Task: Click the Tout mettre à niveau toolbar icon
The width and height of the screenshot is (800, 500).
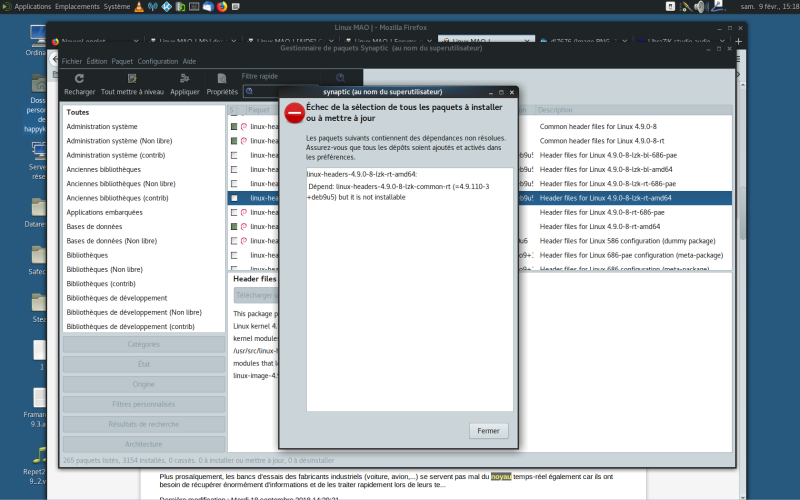Action: (x=132, y=79)
